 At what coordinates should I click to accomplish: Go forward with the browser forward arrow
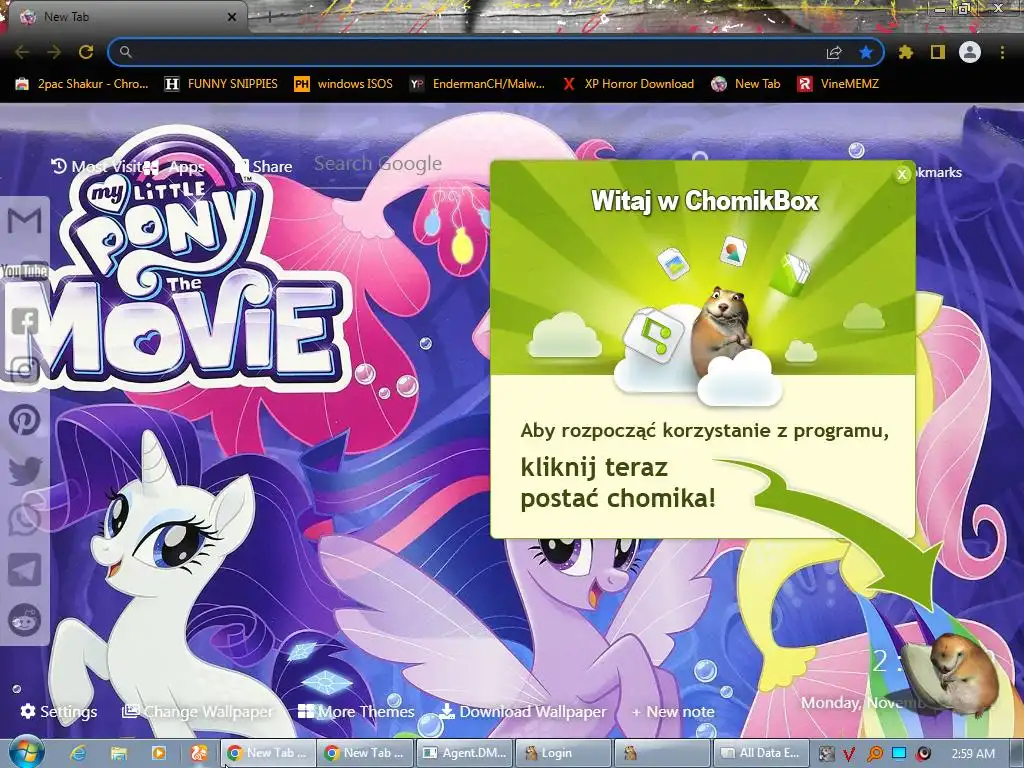pos(54,52)
